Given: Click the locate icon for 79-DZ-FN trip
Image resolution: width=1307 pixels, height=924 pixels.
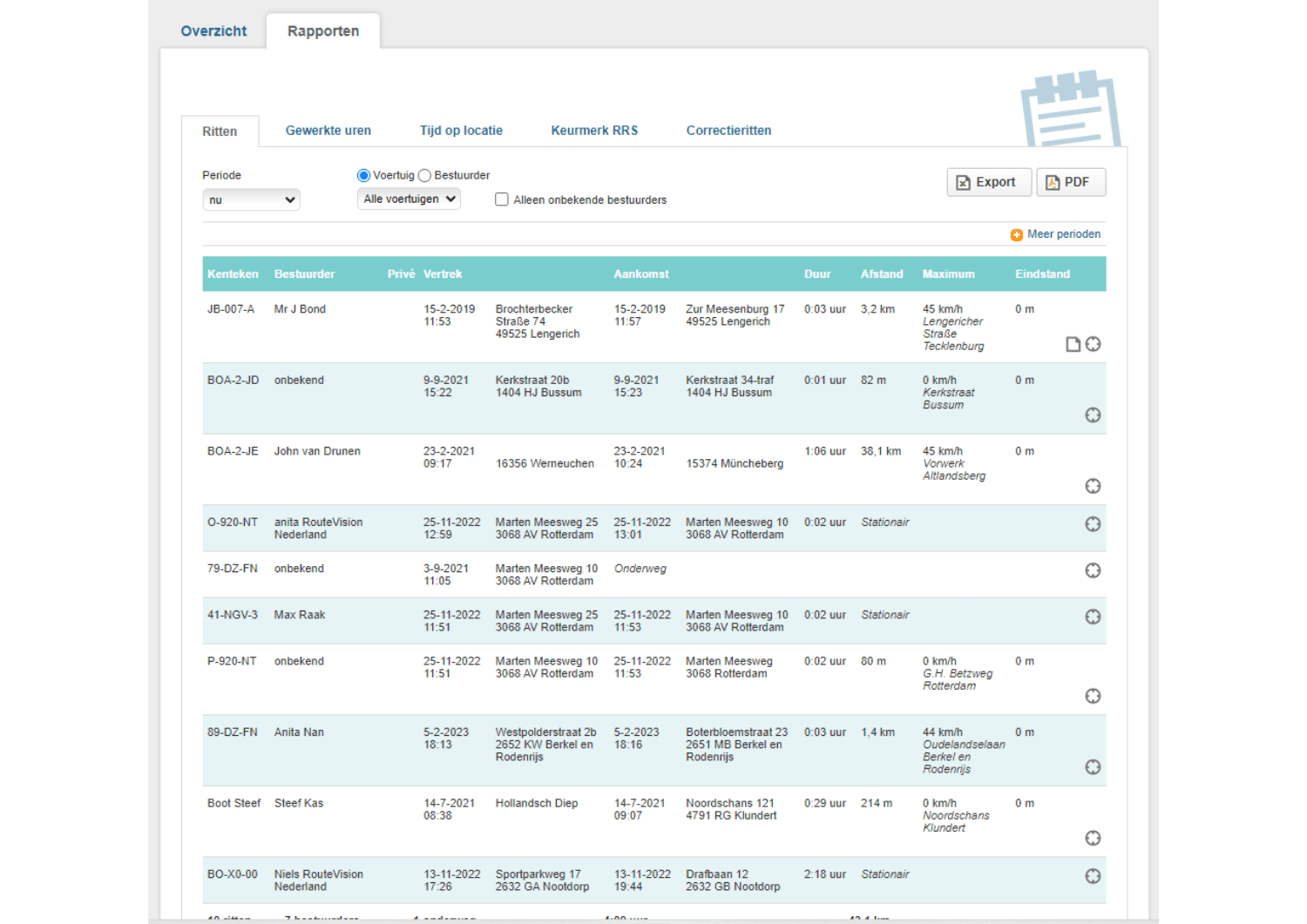Looking at the screenshot, I should [x=1093, y=570].
